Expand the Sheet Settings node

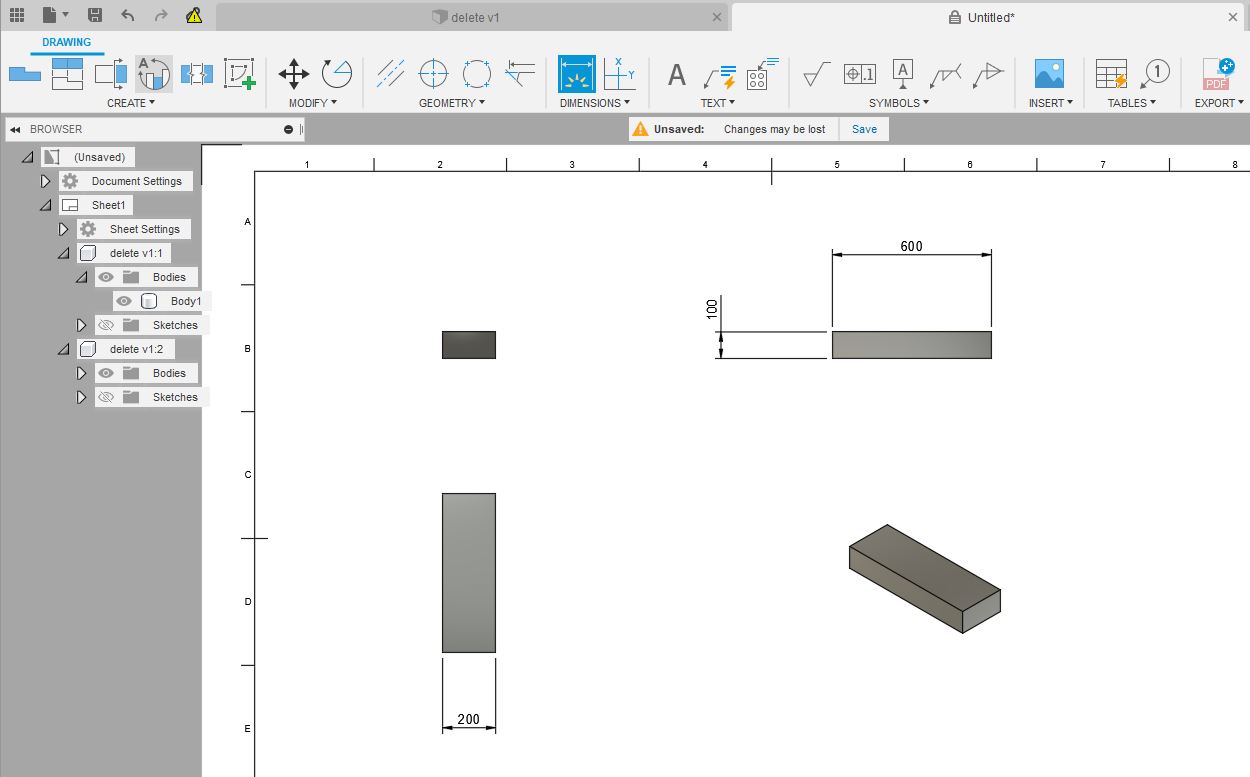coord(63,229)
